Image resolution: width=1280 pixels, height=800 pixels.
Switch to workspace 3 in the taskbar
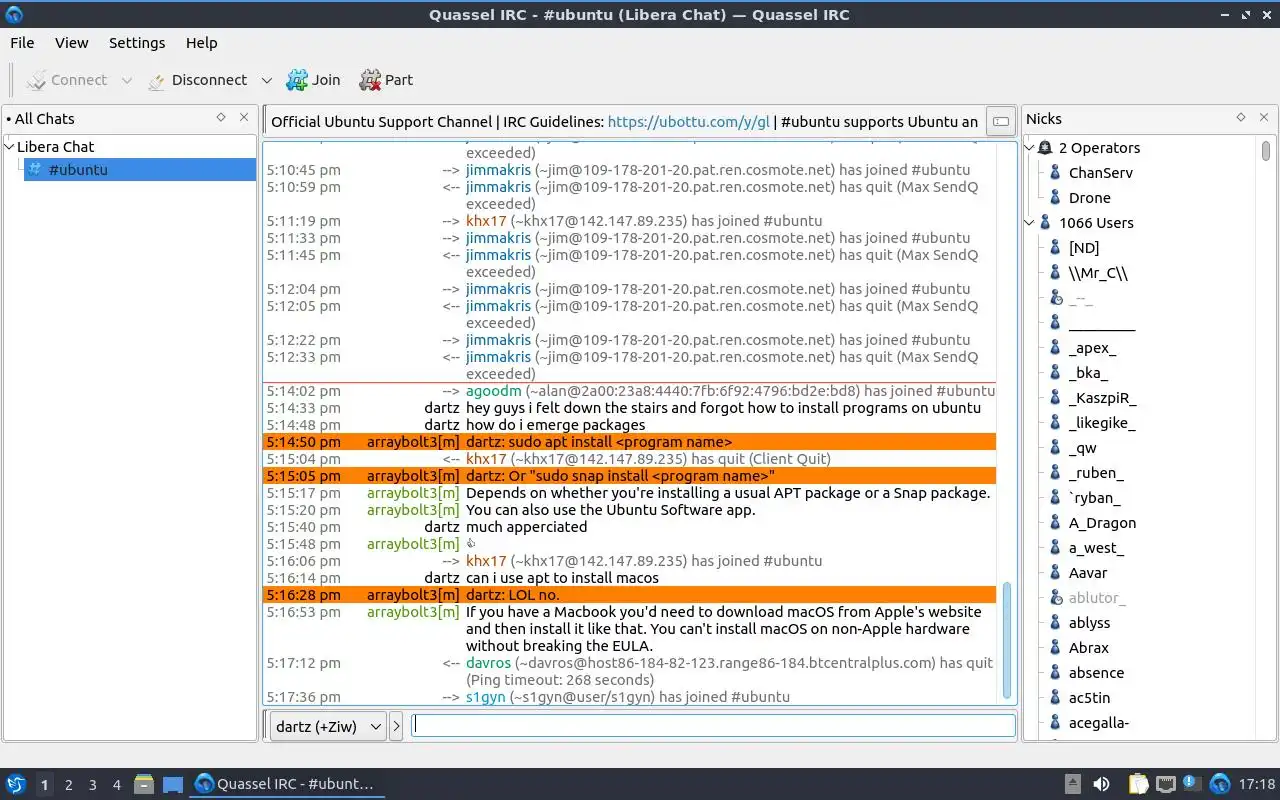92,785
